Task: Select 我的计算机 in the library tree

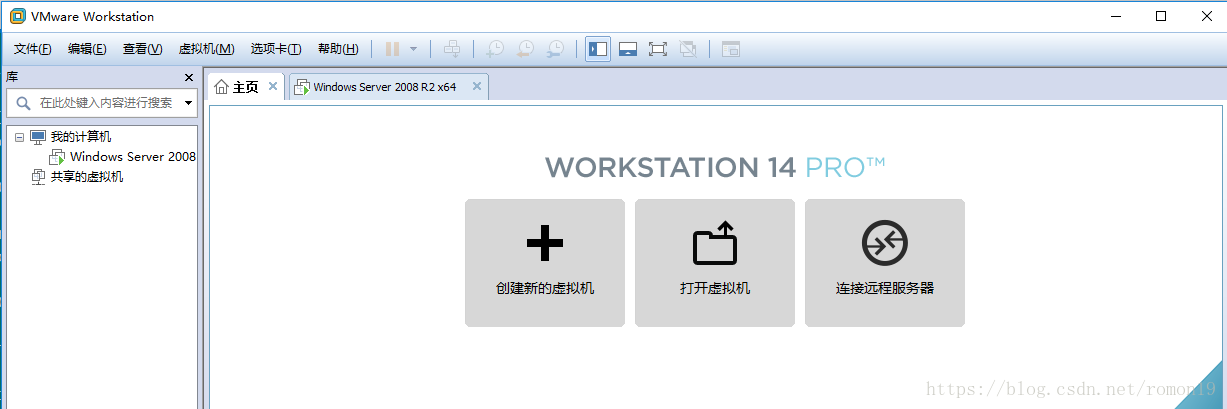Action: [x=80, y=137]
